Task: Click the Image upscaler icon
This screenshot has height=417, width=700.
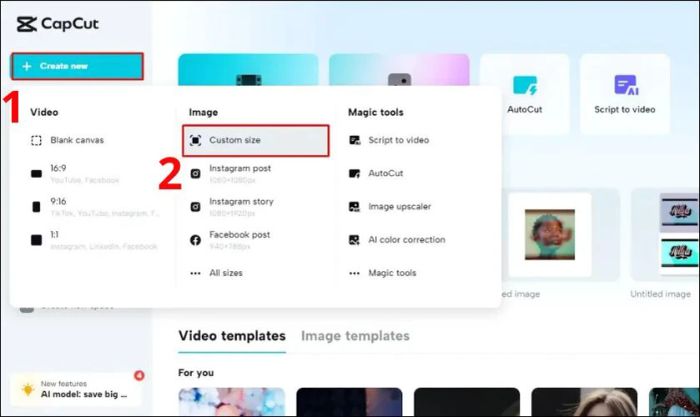Action: [x=354, y=207]
